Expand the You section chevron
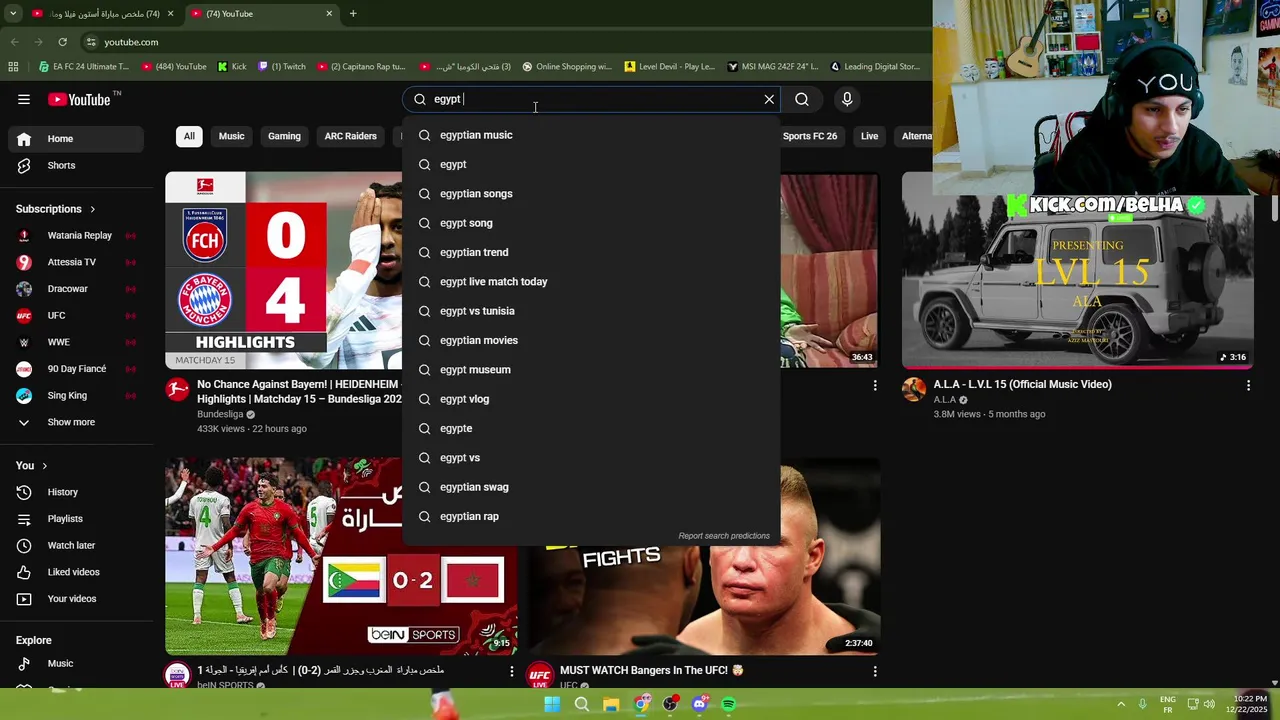This screenshot has height=720, width=1280. coord(44,466)
